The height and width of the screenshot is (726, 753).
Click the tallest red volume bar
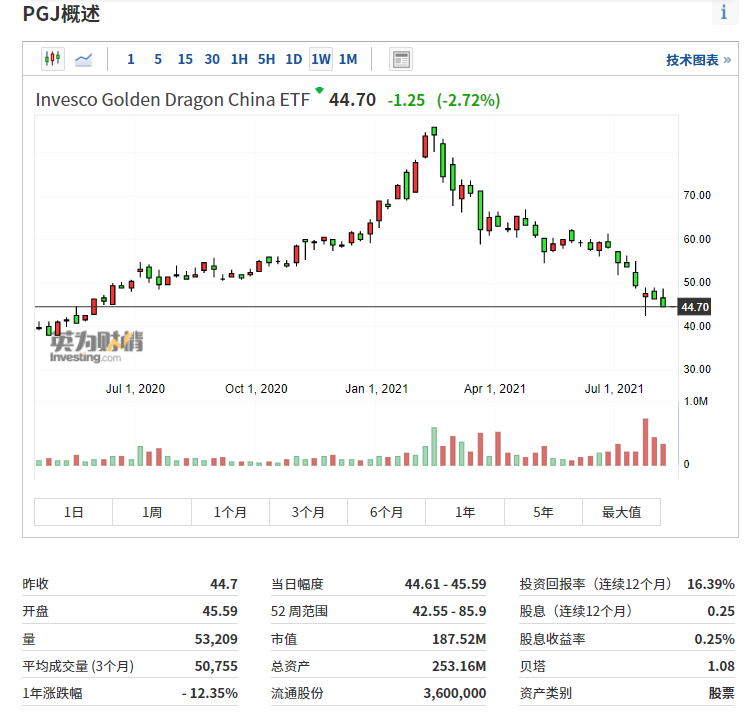(x=645, y=442)
